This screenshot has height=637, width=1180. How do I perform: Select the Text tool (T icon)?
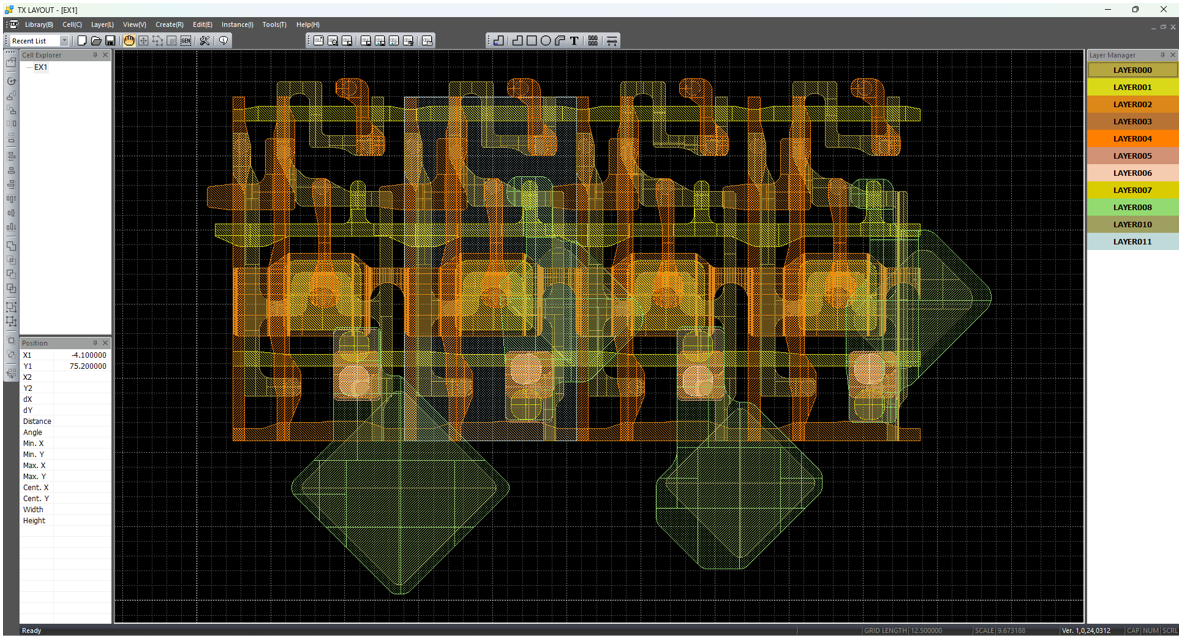click(574, 41)
